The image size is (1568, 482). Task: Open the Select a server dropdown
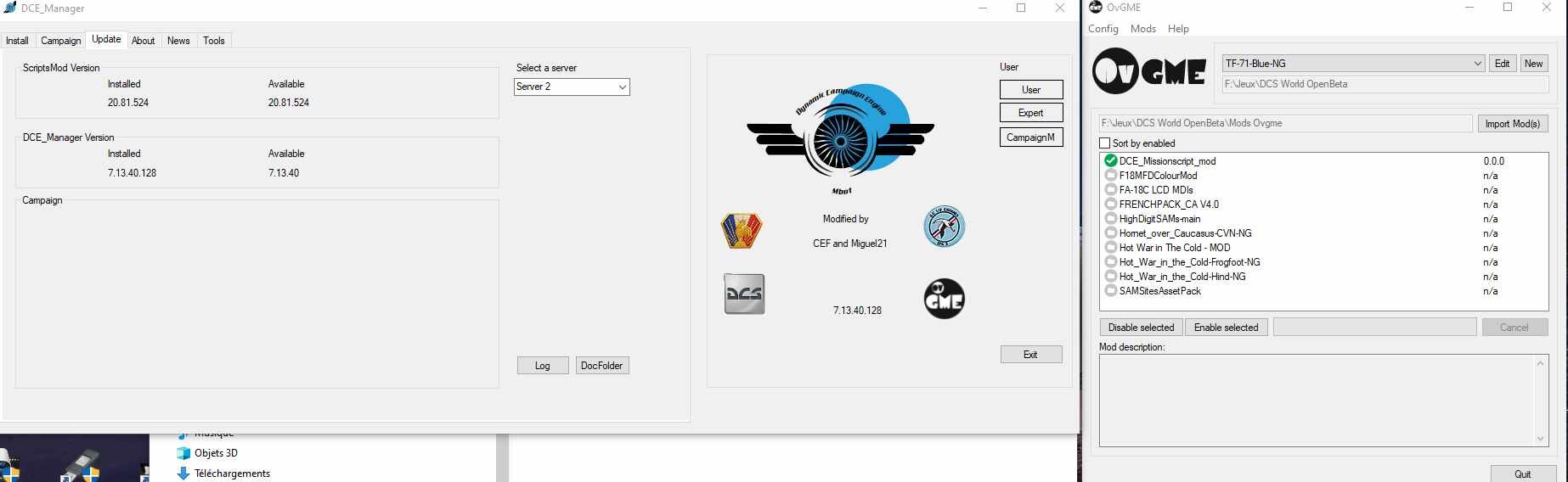[572, 87]
